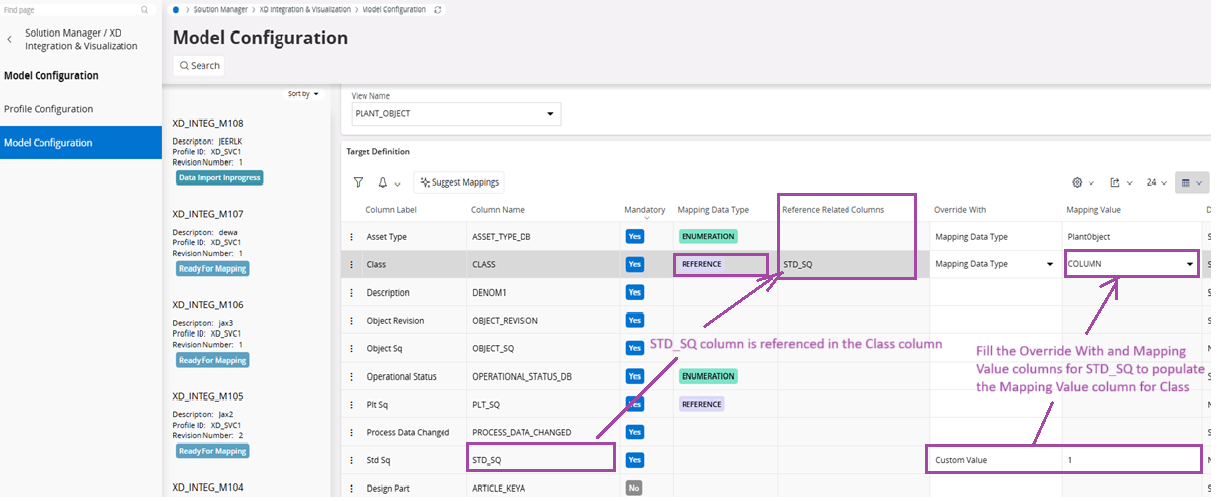
Task: Click the back arrow in sidebar
Action: pyautogui.click(x=10, y=39)
